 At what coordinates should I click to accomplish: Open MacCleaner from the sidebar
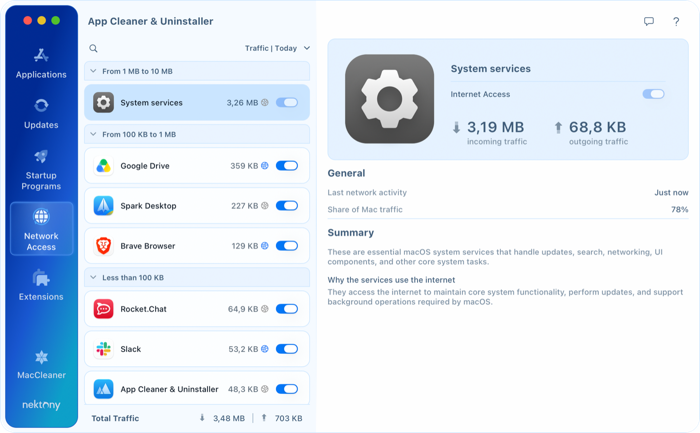pyautogui.click(x=41, y=364)
